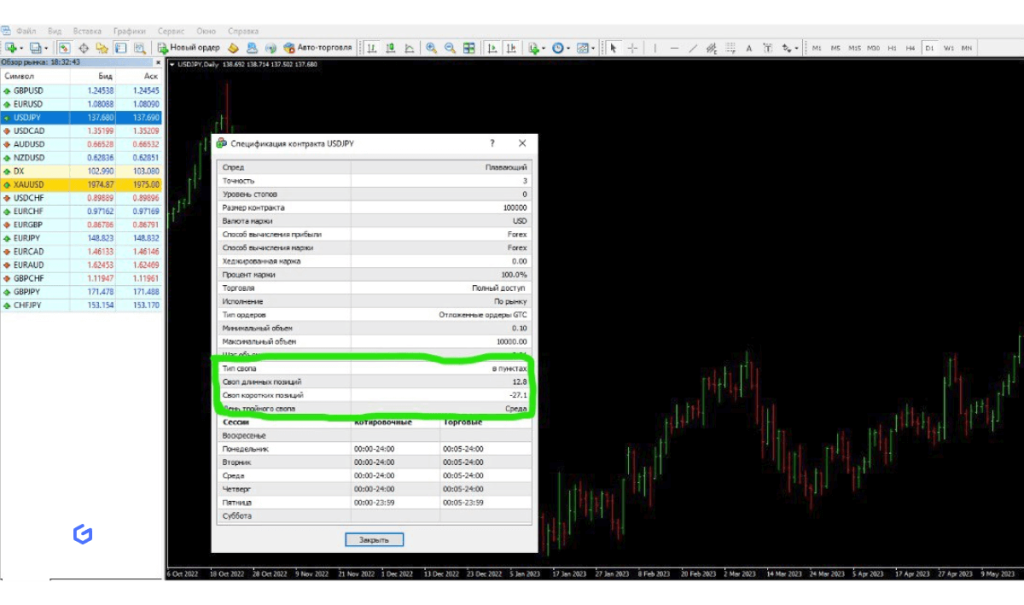This screenshot has width=1024, height=605.
Task: Click the Закрыть button in dialog
Action: (x=374, y=540)
